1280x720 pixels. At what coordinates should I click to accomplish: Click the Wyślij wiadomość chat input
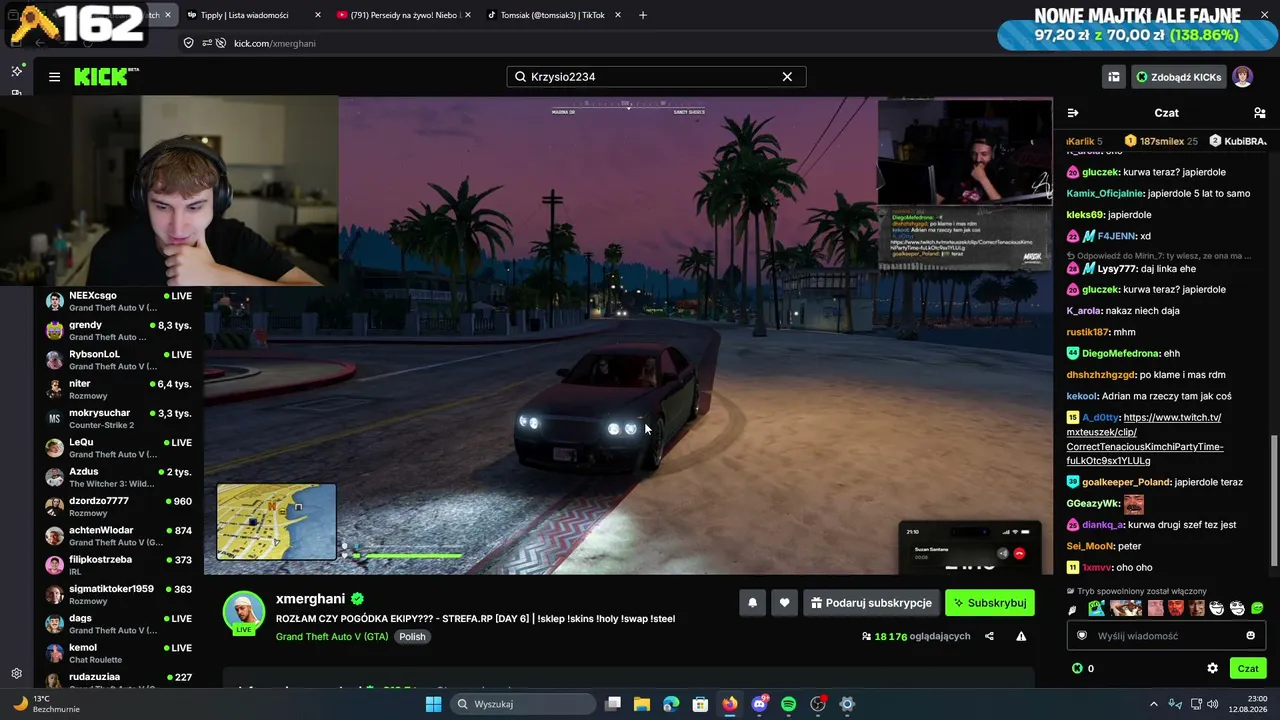click(1165, 636)
